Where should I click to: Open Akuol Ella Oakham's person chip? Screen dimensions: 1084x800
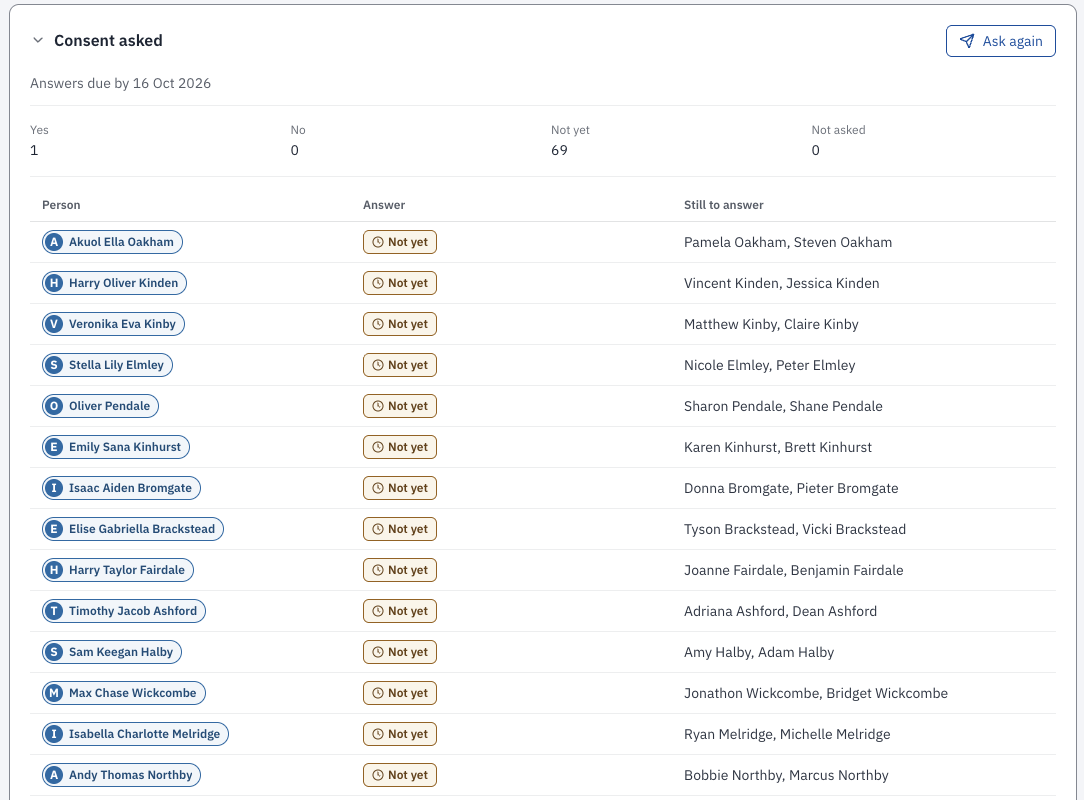113,242
